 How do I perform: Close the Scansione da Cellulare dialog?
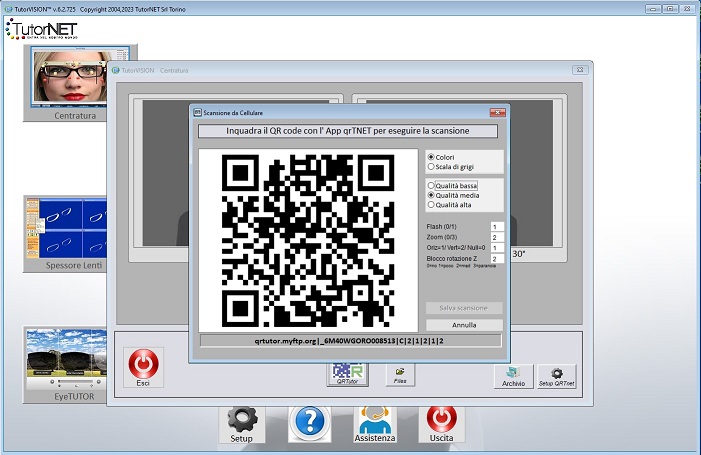498,113
